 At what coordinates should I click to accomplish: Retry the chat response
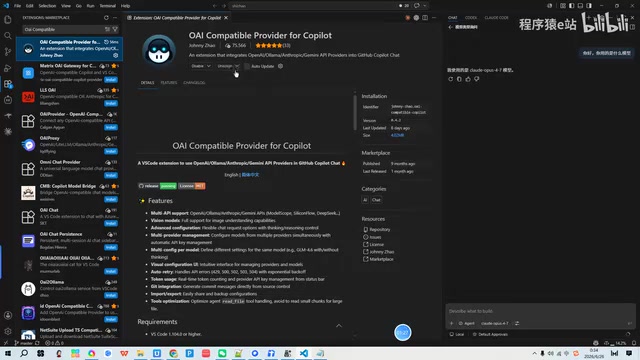tap(451, 79)
